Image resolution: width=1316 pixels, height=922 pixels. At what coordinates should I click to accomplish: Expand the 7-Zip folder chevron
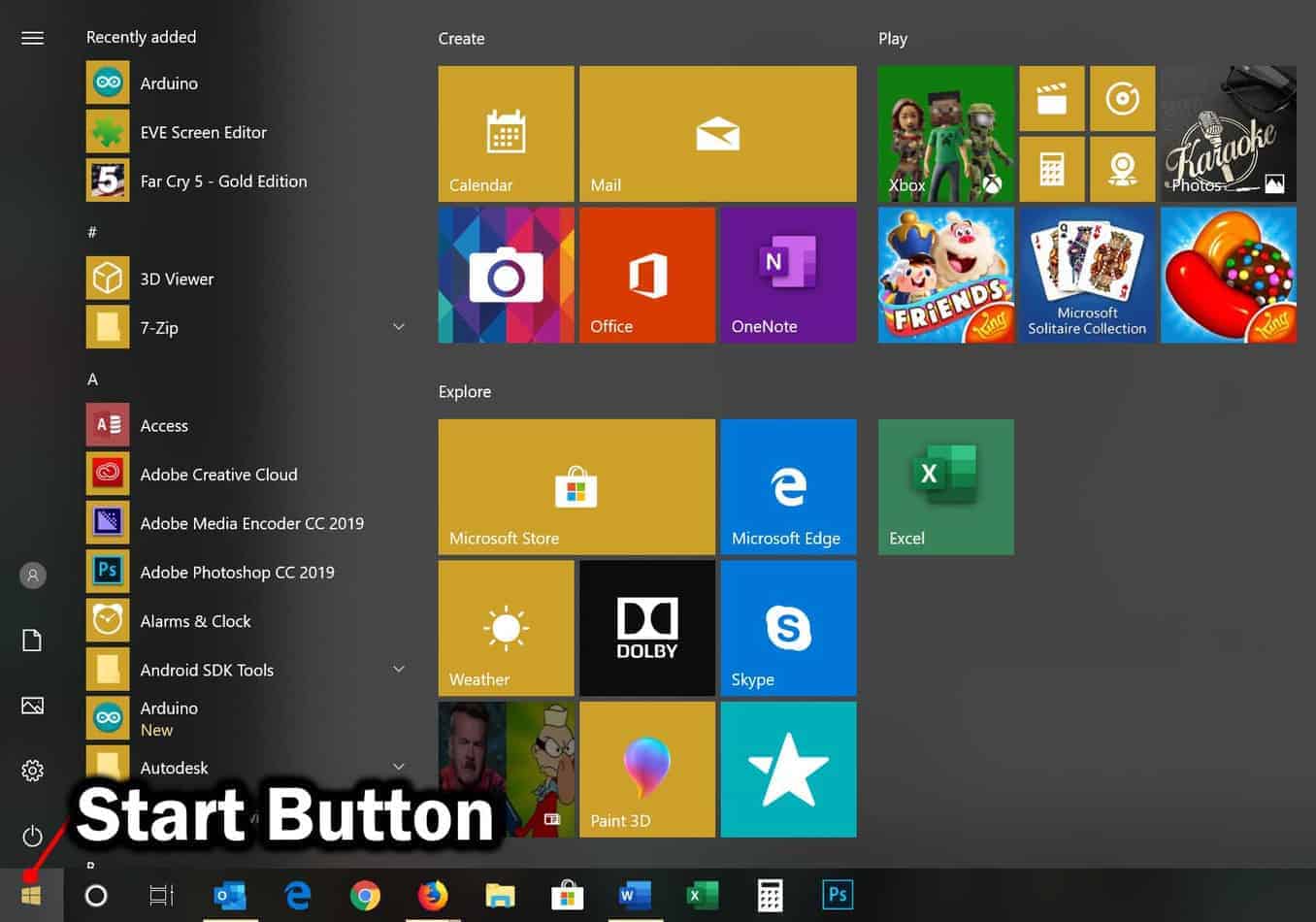(398, 327)
